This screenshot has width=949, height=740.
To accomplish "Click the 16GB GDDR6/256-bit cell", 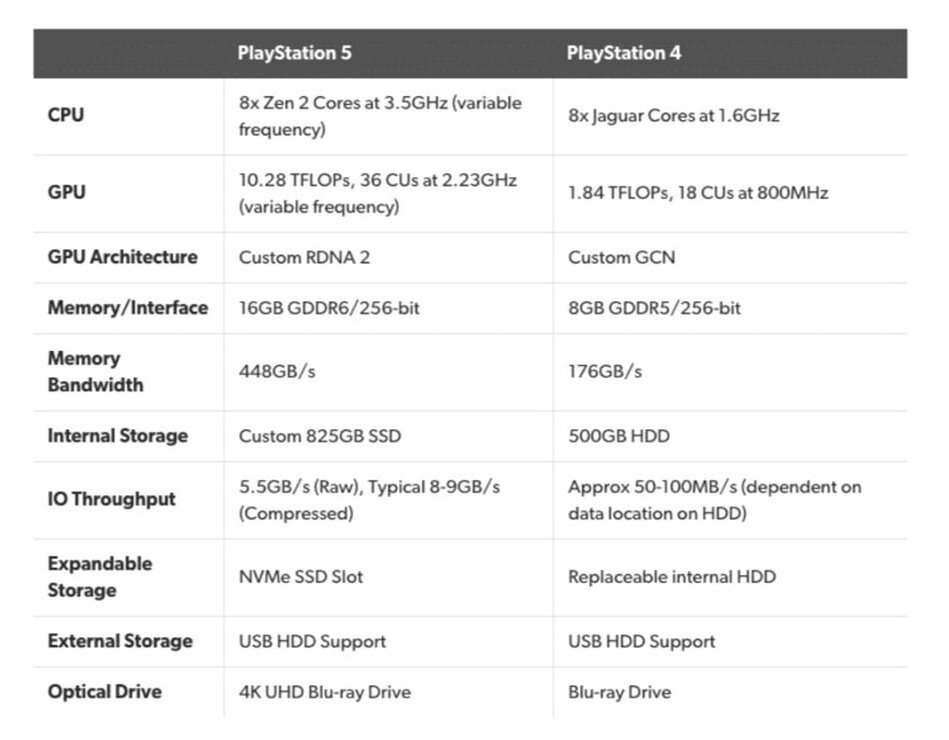I will pos(329,308).
